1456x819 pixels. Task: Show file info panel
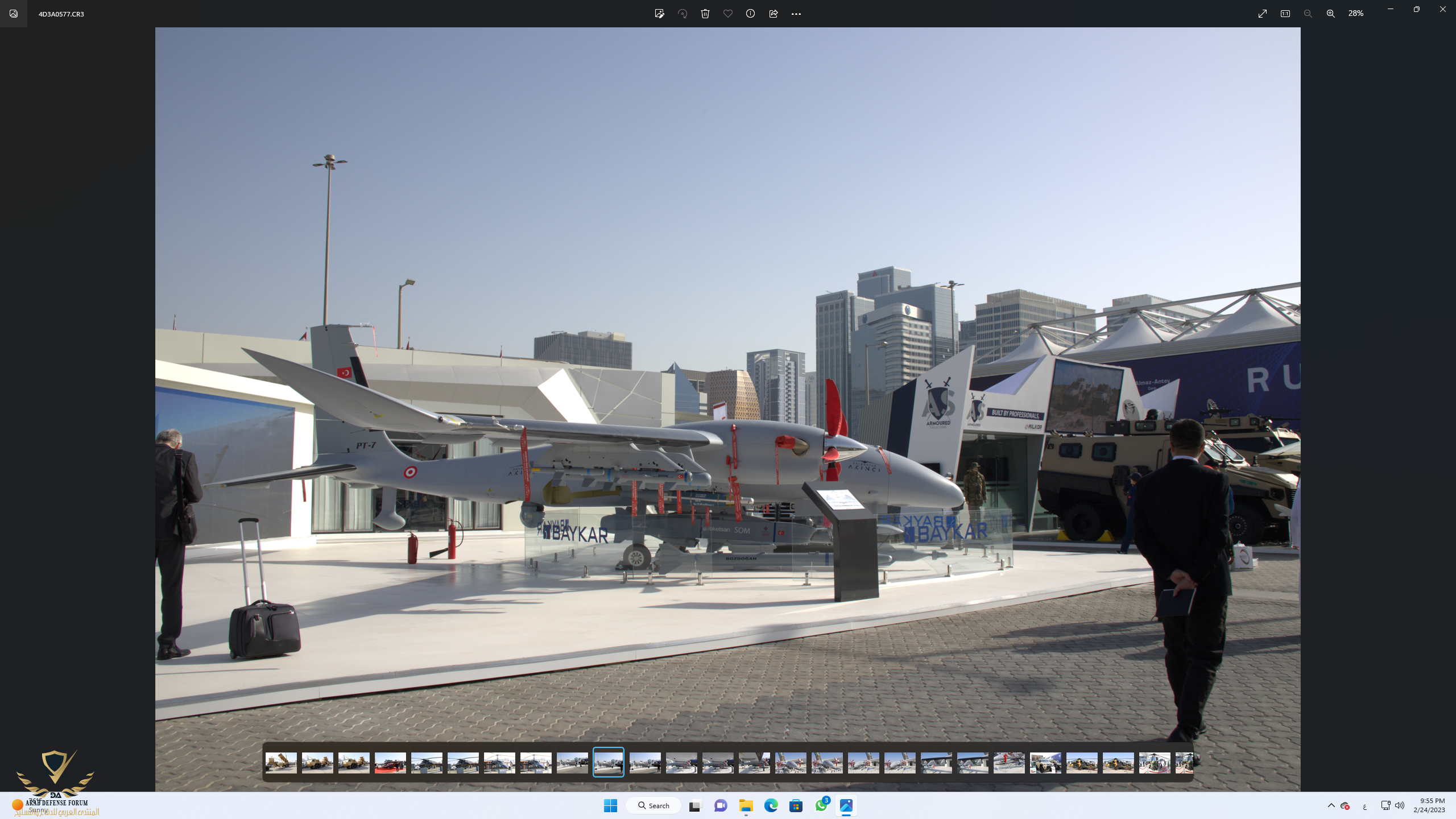pyautogui.click(x=751, y=14)
